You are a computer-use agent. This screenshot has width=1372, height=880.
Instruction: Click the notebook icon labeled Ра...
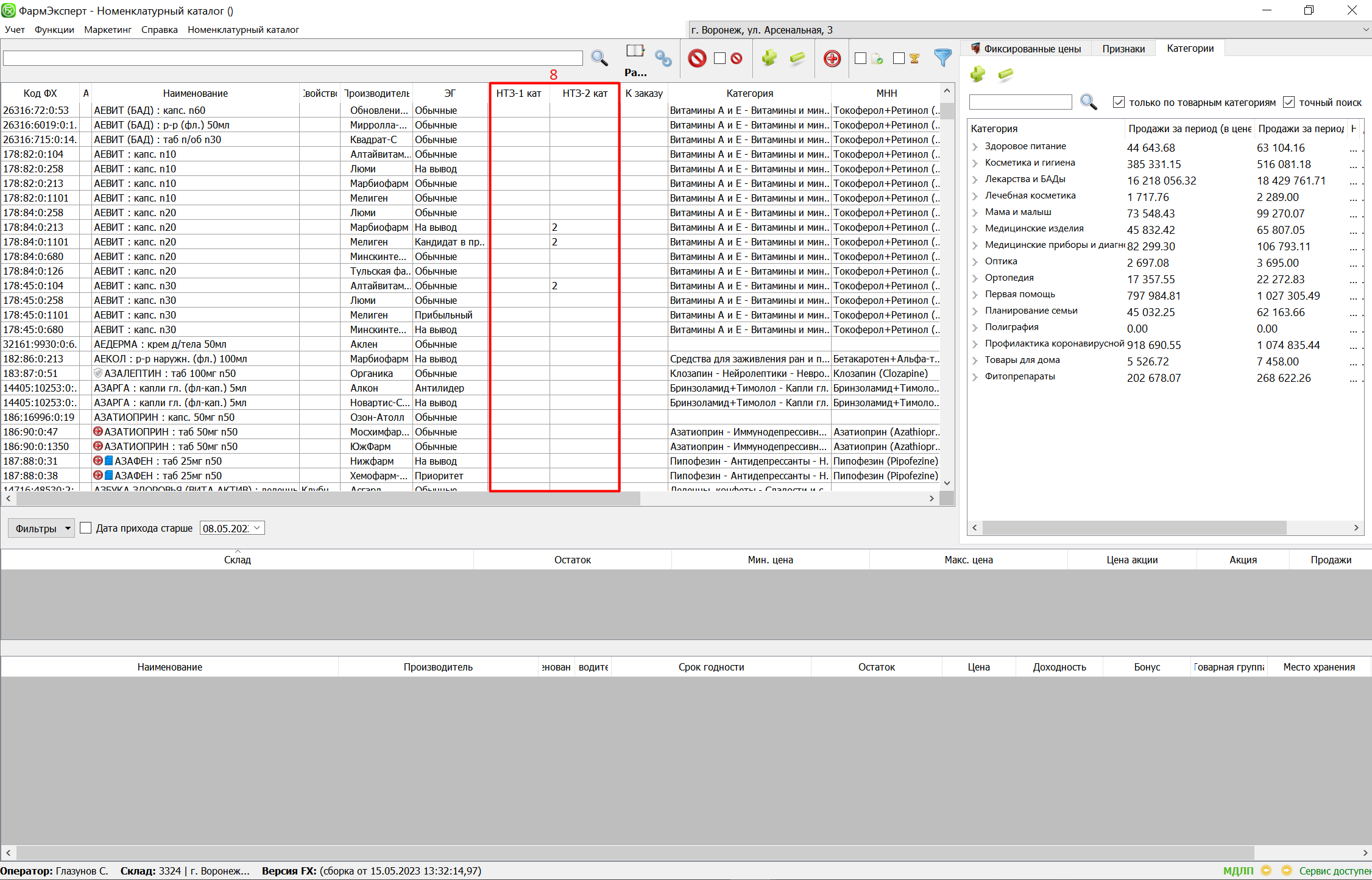click(635, 52)
